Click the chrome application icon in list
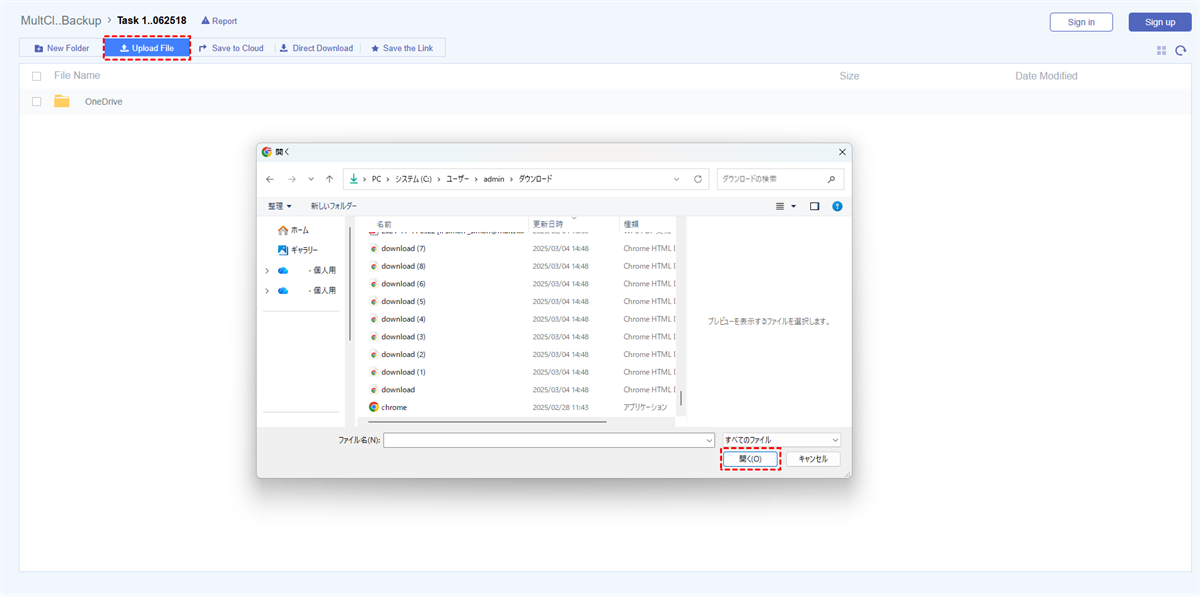The height and width of the screenshot is (596, 1200). (374, 407)
